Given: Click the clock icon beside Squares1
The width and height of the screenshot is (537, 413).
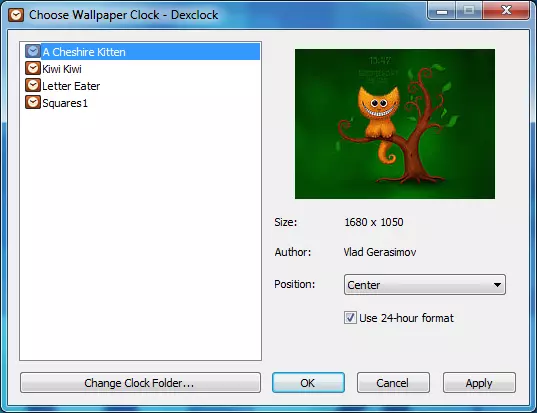Looking at the screenshot, I should click(x=33, y=102).
